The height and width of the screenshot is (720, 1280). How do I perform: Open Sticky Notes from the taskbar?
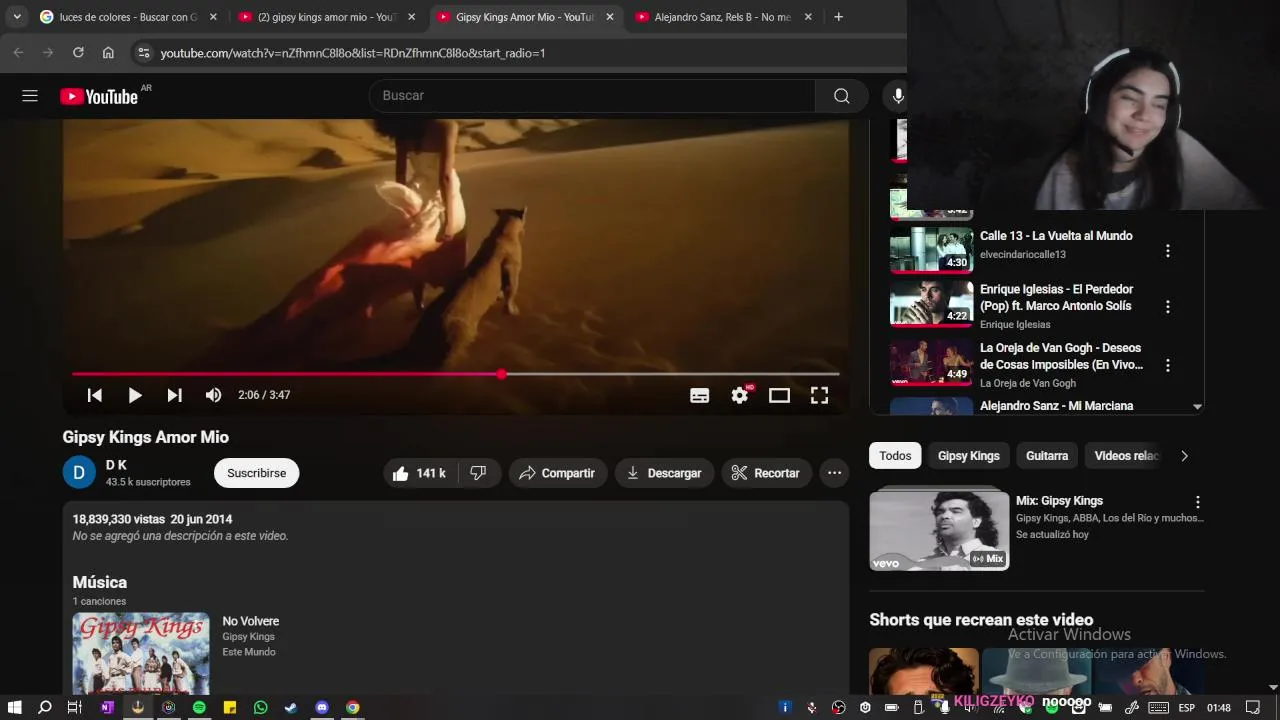[230, 707]
